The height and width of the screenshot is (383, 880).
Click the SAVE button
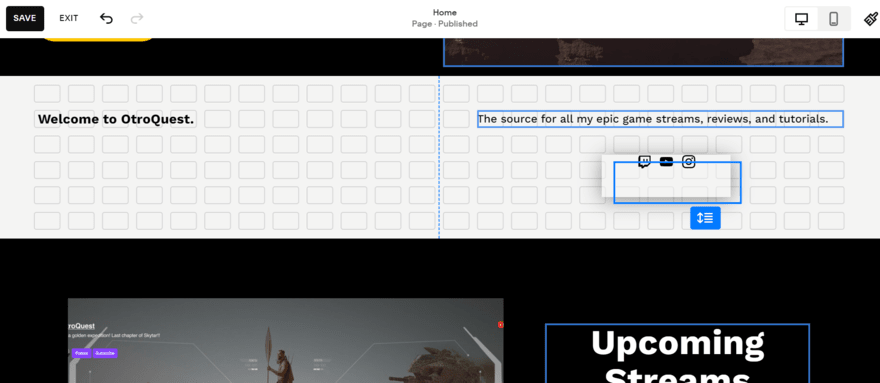[25, 18]
